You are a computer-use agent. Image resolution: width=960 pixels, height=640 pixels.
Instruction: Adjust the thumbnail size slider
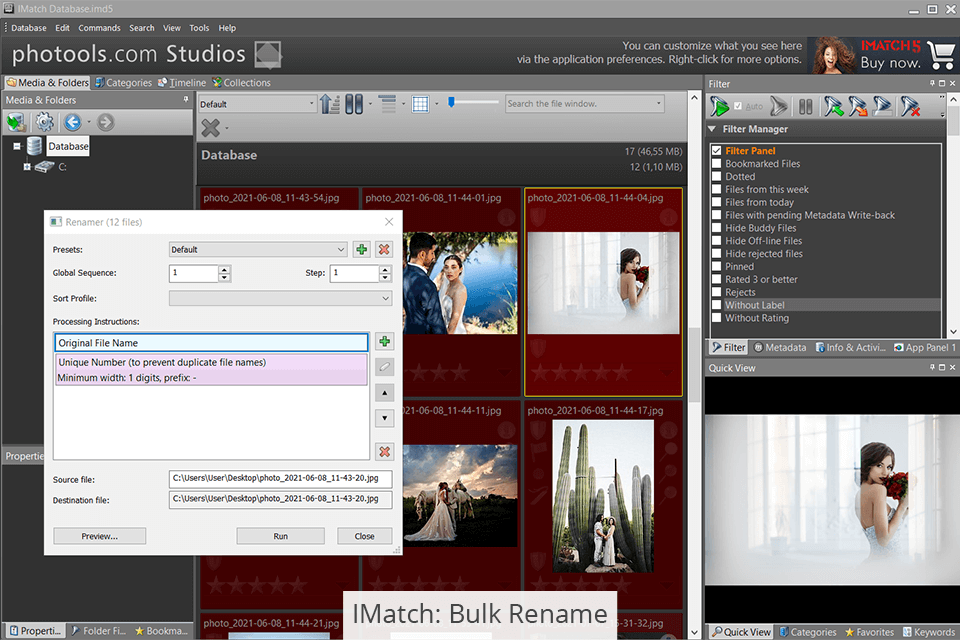pyautogui.click(x=451, y=102)
